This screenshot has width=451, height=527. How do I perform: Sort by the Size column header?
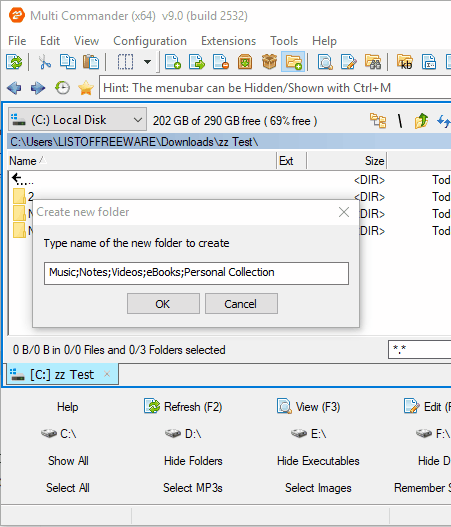[346, 161]
